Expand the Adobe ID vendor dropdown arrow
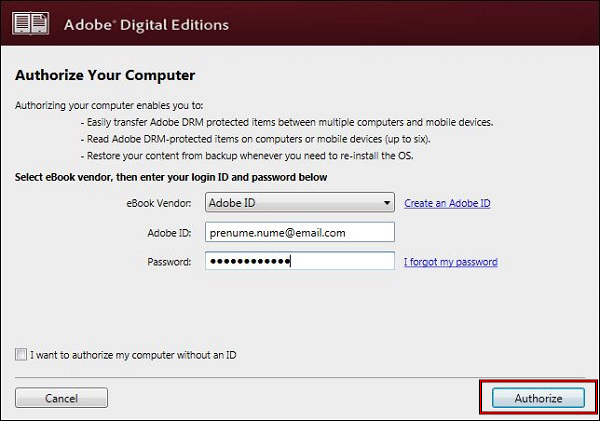 [x=387, y=203]
